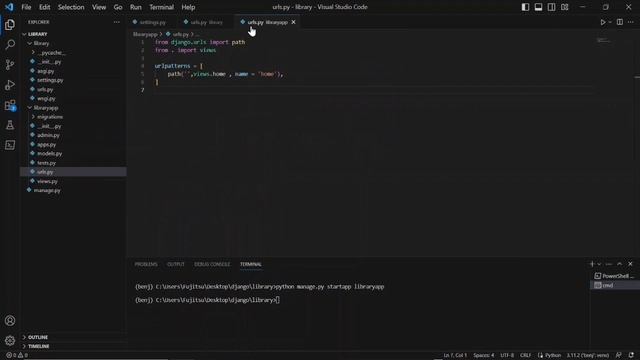This screenshot has width=640, height=360.
Task: Click errors and warnings count in status bar
Action: (17, 355)
